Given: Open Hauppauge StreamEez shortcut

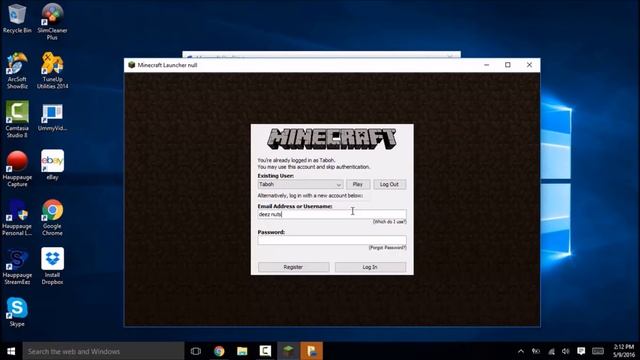Looking at the screenshot, I should pos(17,266).
